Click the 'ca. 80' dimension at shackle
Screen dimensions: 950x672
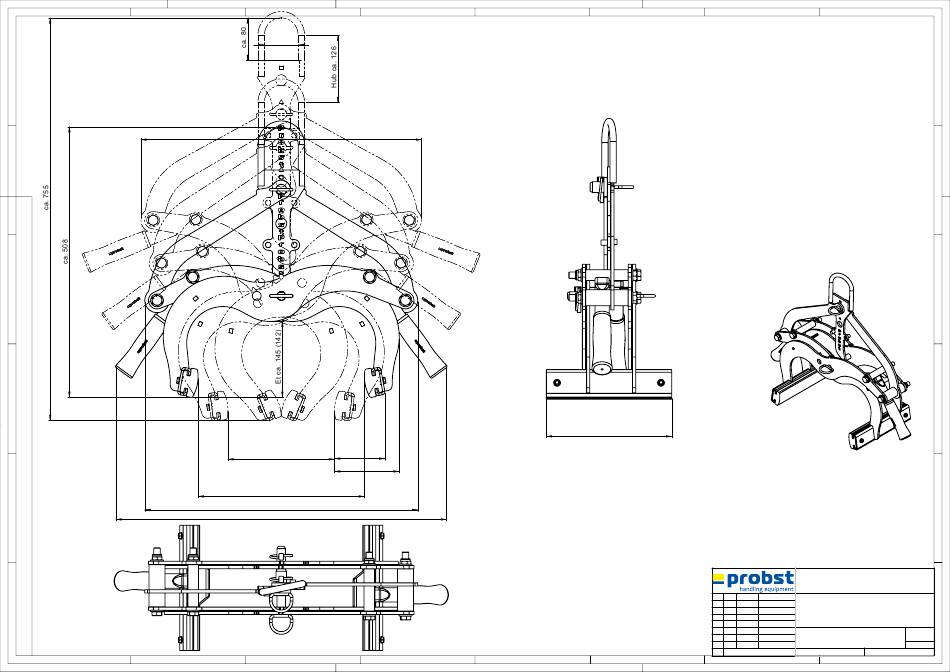244,38
